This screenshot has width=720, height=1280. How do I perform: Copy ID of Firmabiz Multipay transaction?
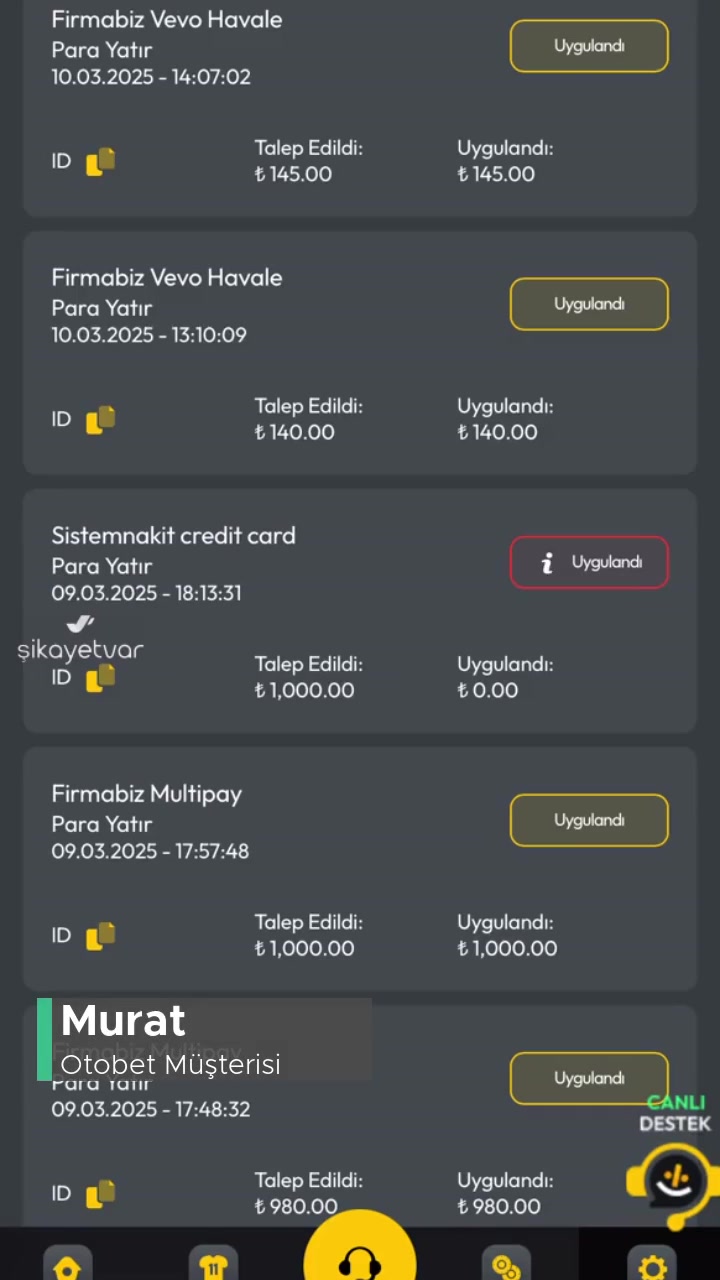tap(100, 935)
